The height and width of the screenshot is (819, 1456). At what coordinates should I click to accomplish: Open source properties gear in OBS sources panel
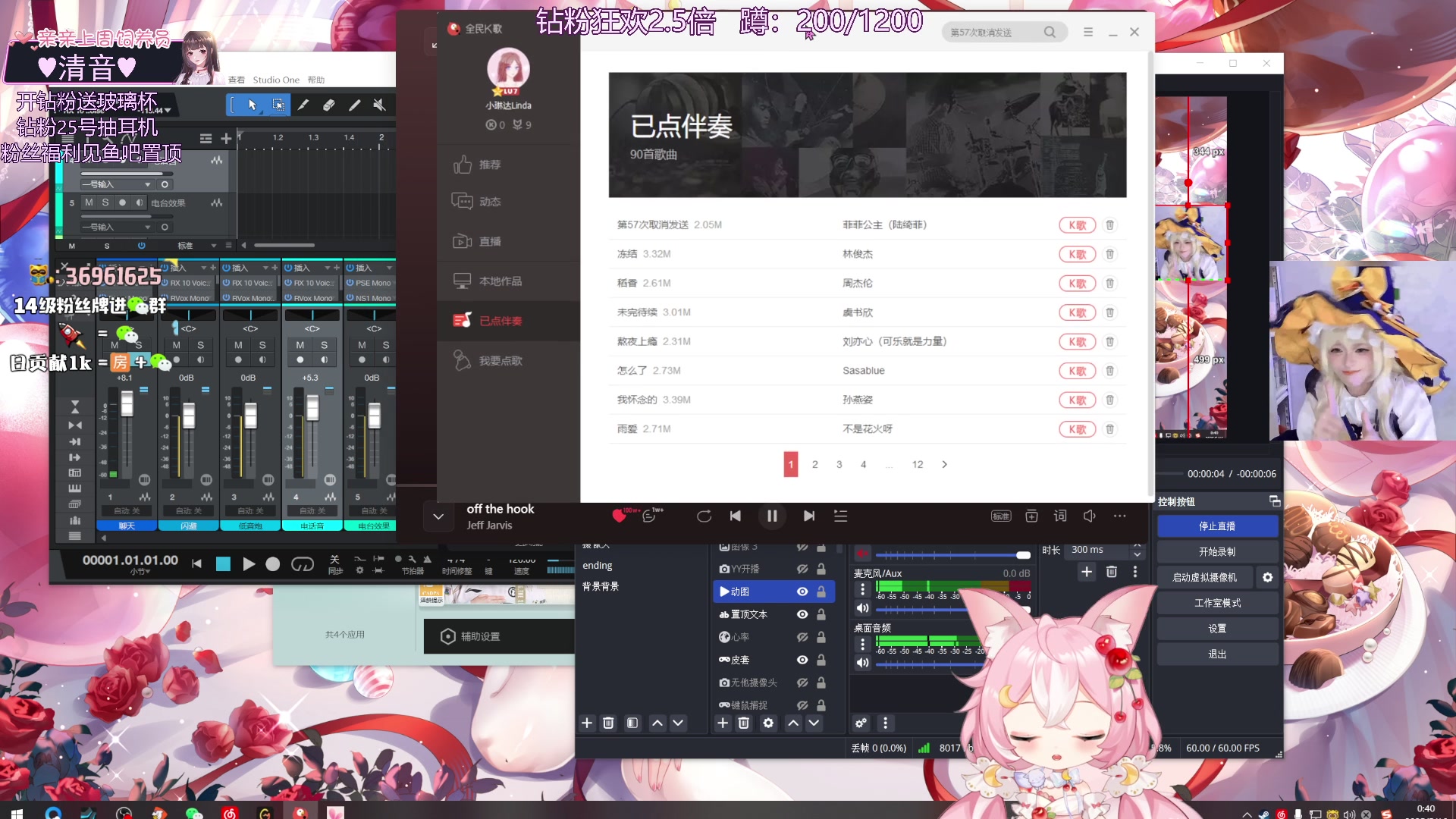pyautogui.click(x=768, y=723)
